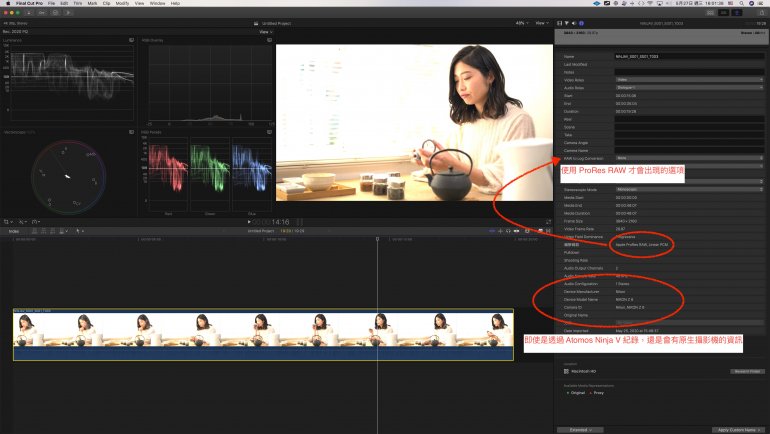Open Vectorscope settings icon
Screen dimensions: 770x434
click(x=131, y=132)
